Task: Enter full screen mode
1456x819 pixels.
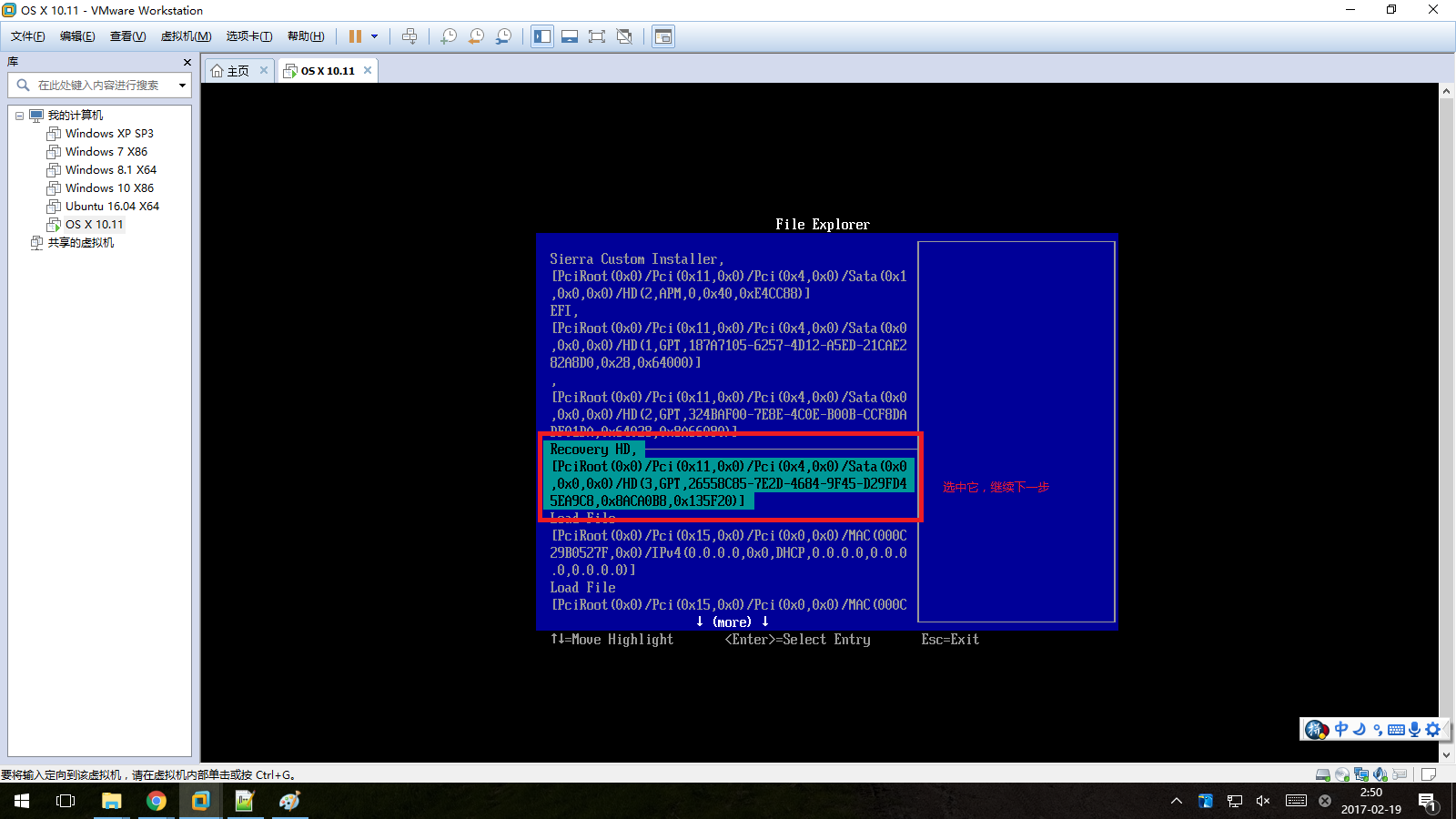Action: (x=597, y=36)
